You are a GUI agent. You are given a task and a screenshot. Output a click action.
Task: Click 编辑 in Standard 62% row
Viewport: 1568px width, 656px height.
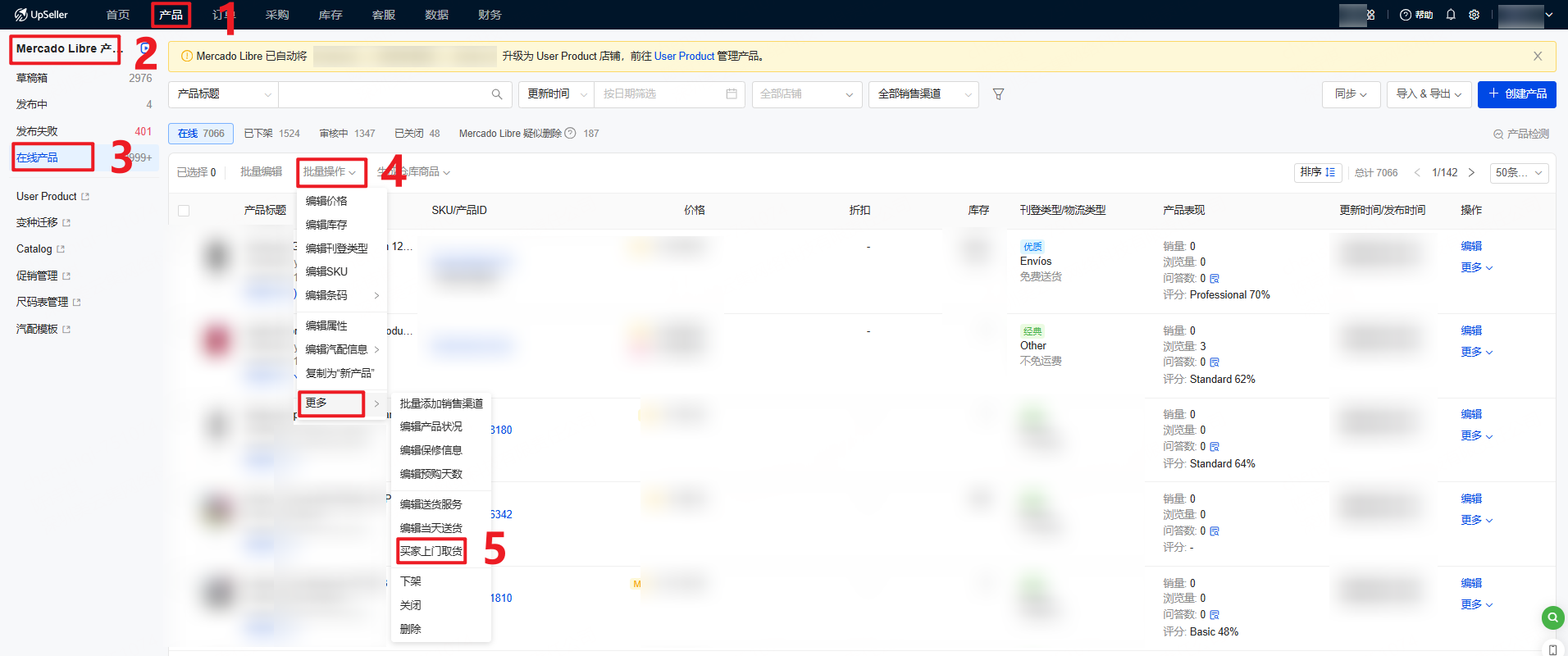coord(1471,330)
